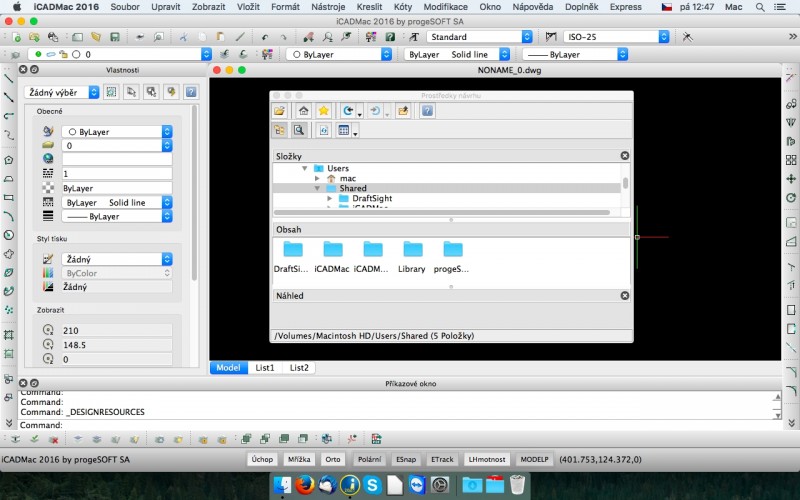
Task: Click the Help icon in Vlastnosti panel
Action: 191,92
